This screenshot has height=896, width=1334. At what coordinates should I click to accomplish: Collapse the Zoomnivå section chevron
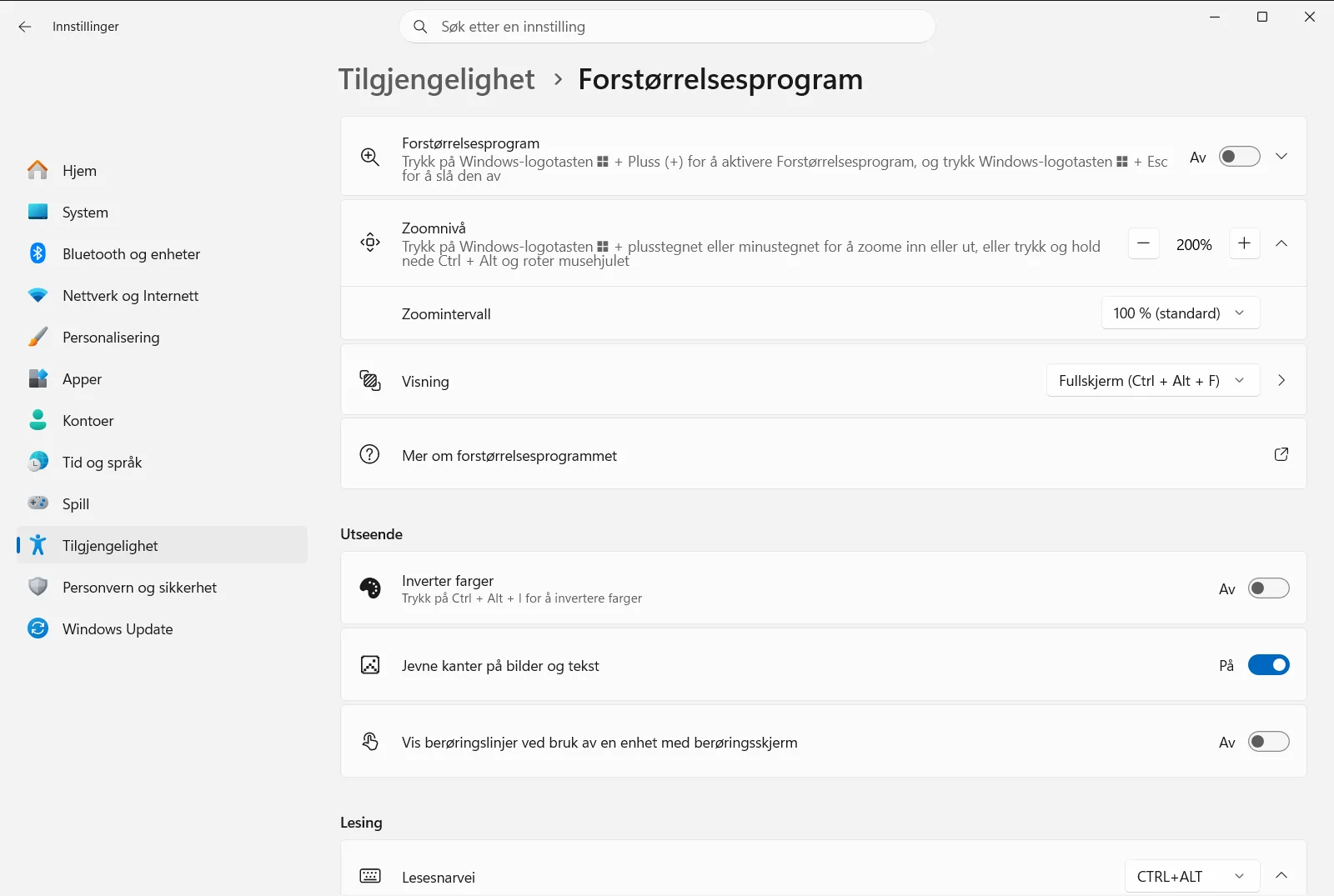pyautogui.click(x=1281, y=243)
